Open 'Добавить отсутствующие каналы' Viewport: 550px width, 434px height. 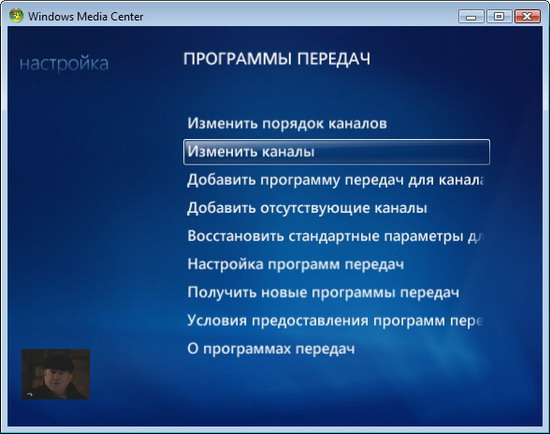307,208
